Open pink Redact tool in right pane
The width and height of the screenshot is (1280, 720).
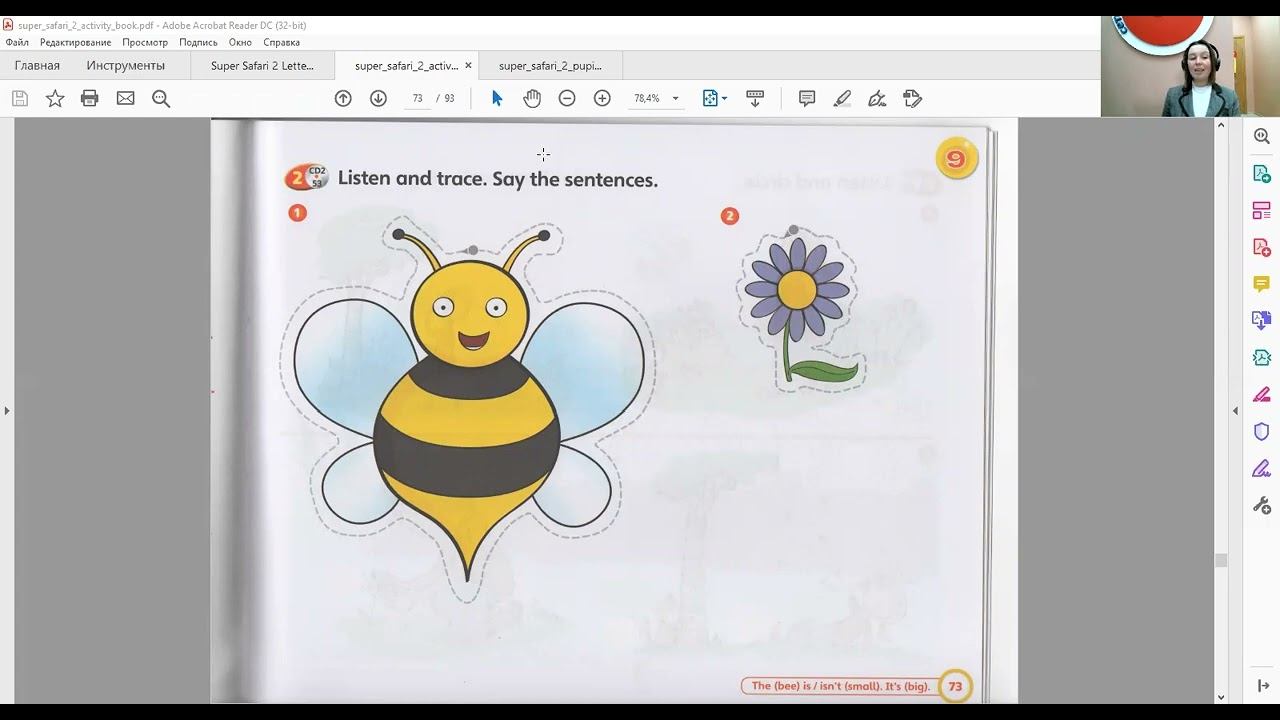pos(1262,394)
